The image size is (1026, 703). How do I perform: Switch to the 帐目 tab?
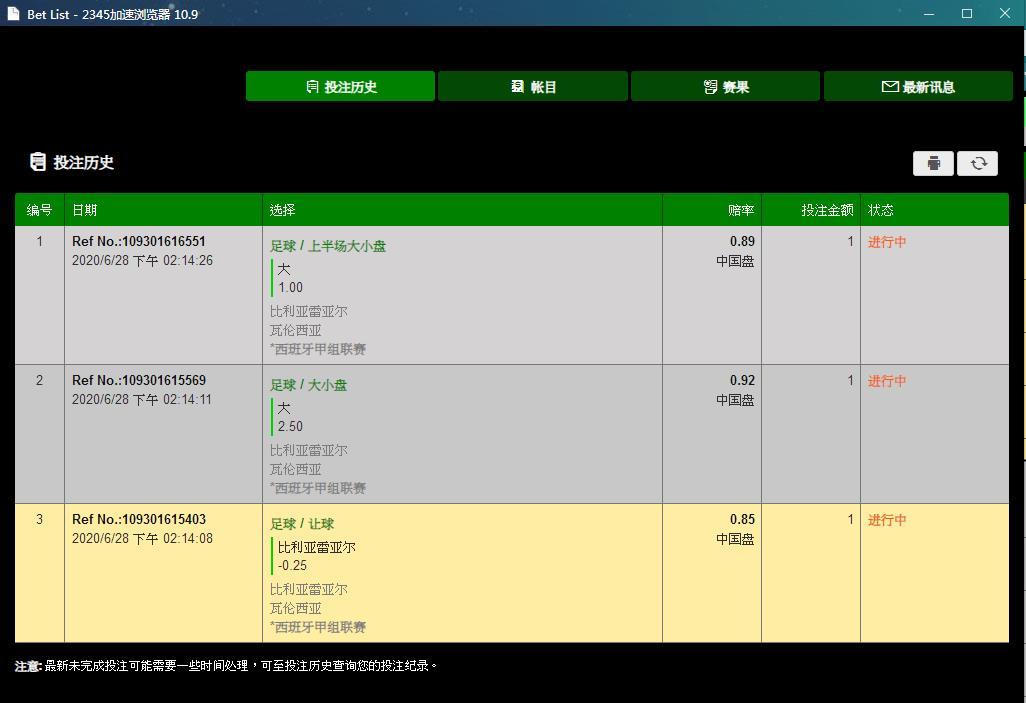pyautogui.click(x=533, y=86)
